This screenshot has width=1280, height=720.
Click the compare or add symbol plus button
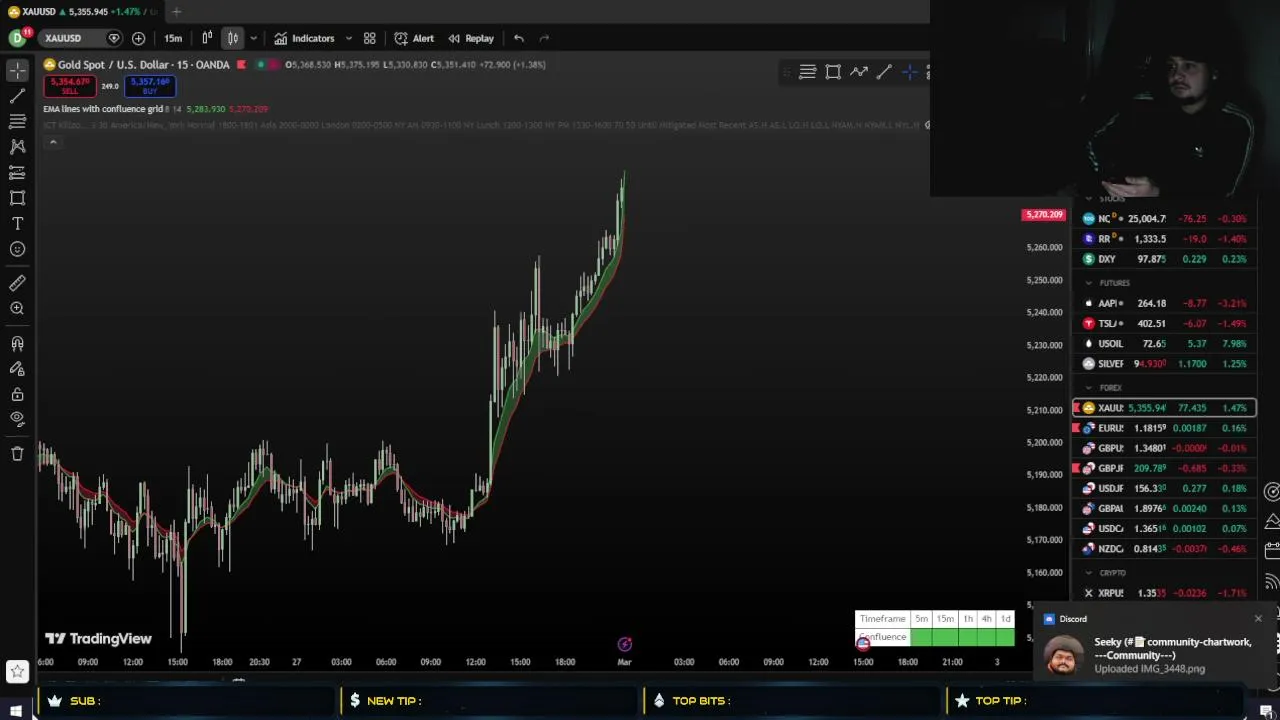[x=138, y=38]
